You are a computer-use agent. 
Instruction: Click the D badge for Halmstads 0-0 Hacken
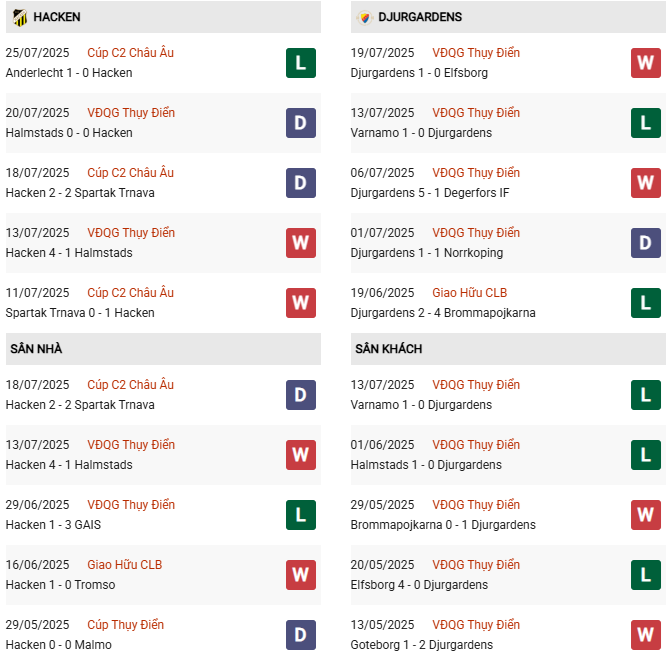[x=301, y=123]
